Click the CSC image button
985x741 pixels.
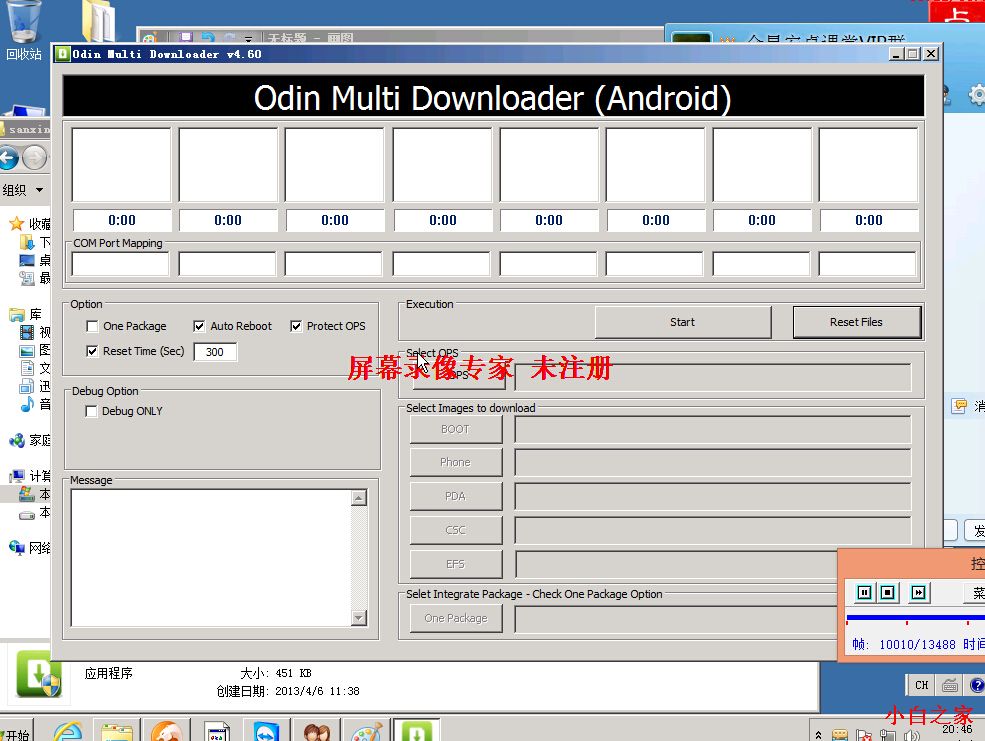(455, 530)
